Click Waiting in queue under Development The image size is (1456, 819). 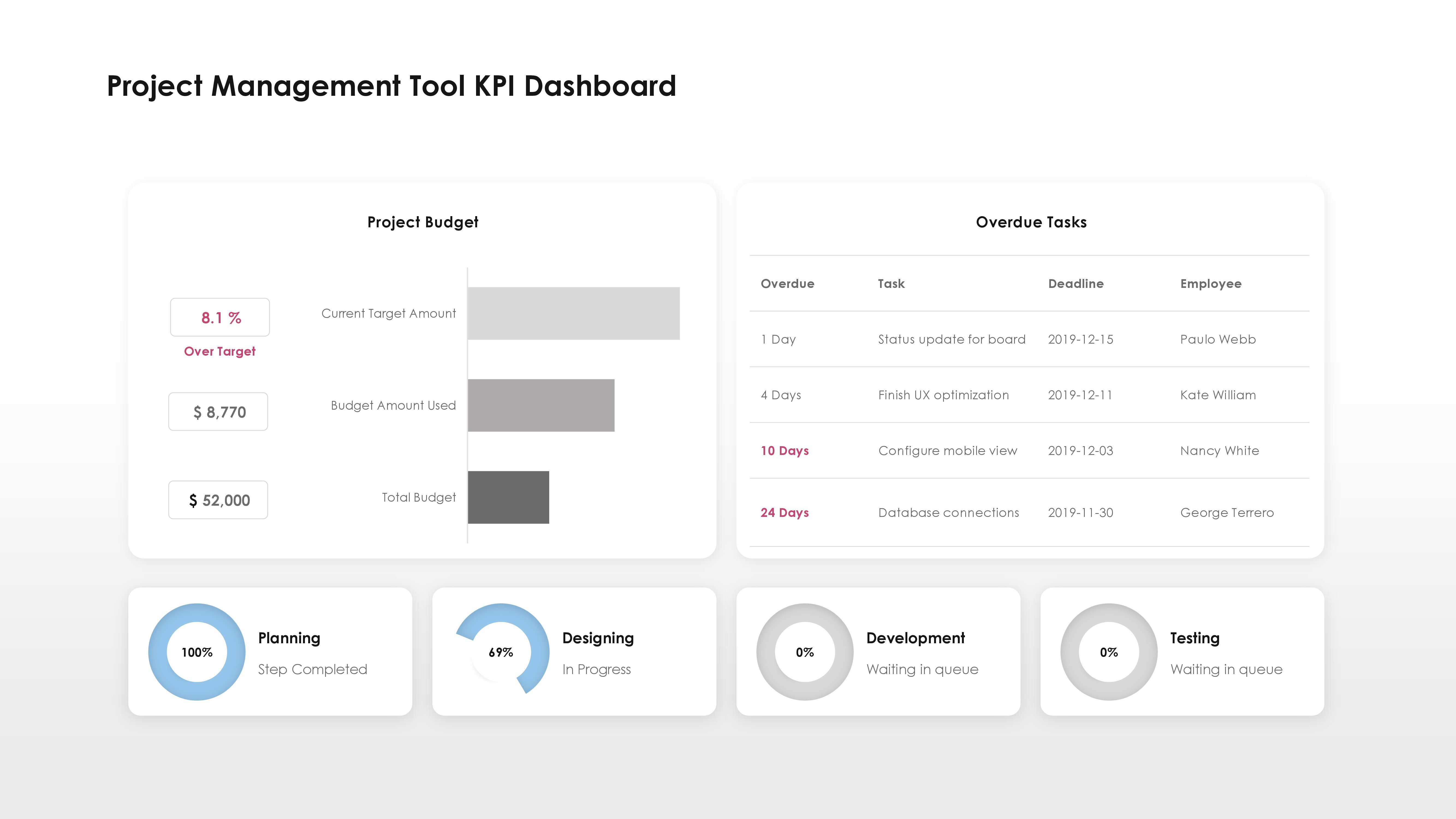point(922,669)
